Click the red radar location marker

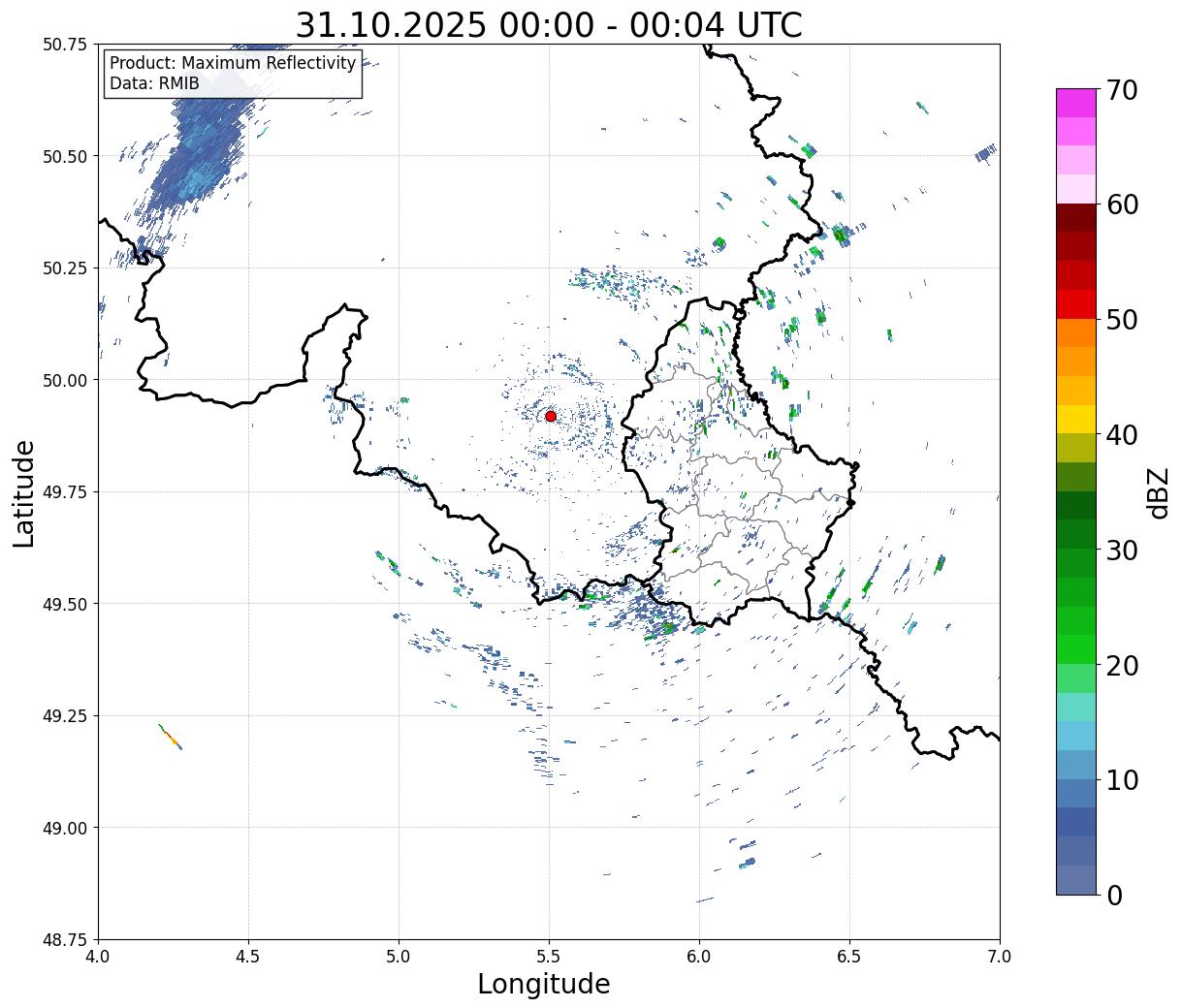pyautogui.click(x=551, y=416)
